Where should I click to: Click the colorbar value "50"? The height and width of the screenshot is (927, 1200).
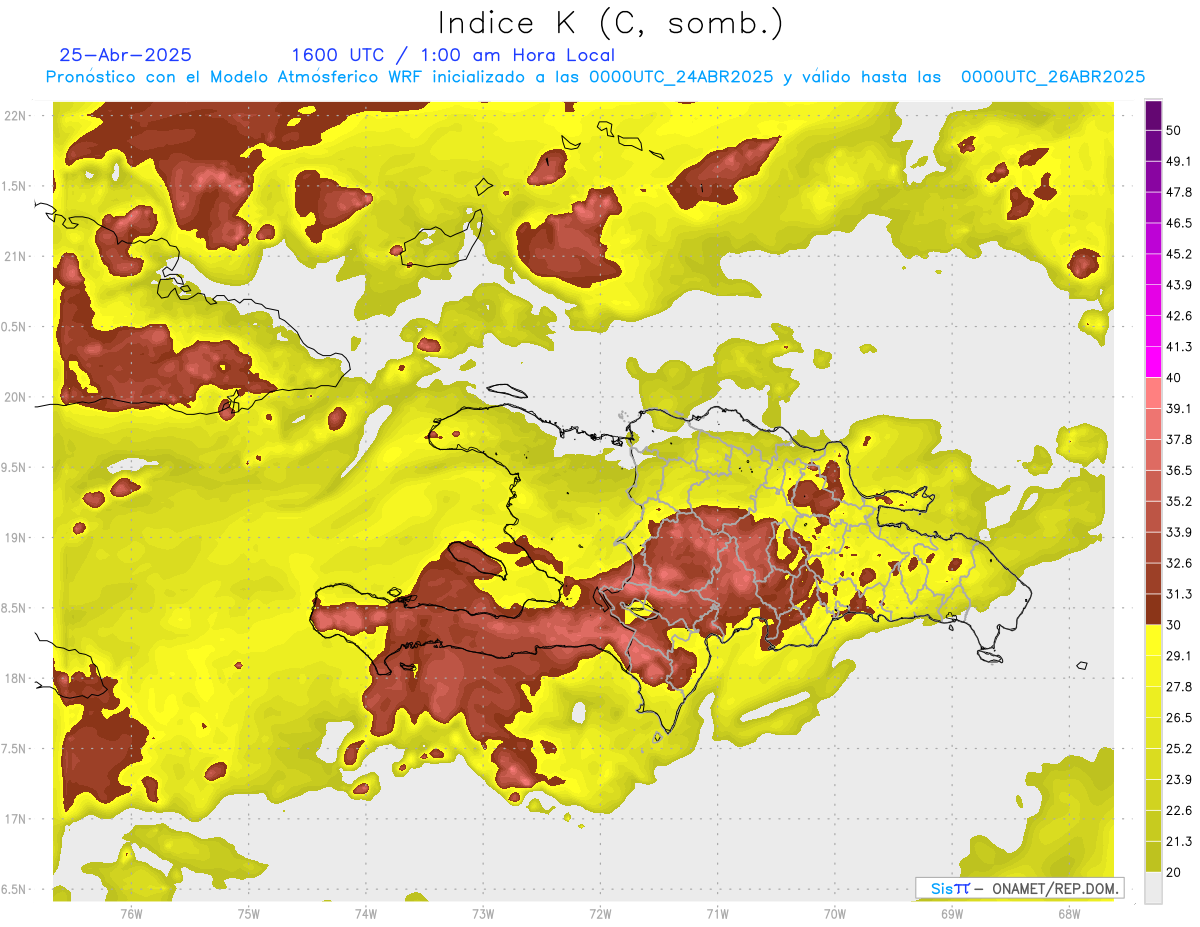click(1175, 130)
